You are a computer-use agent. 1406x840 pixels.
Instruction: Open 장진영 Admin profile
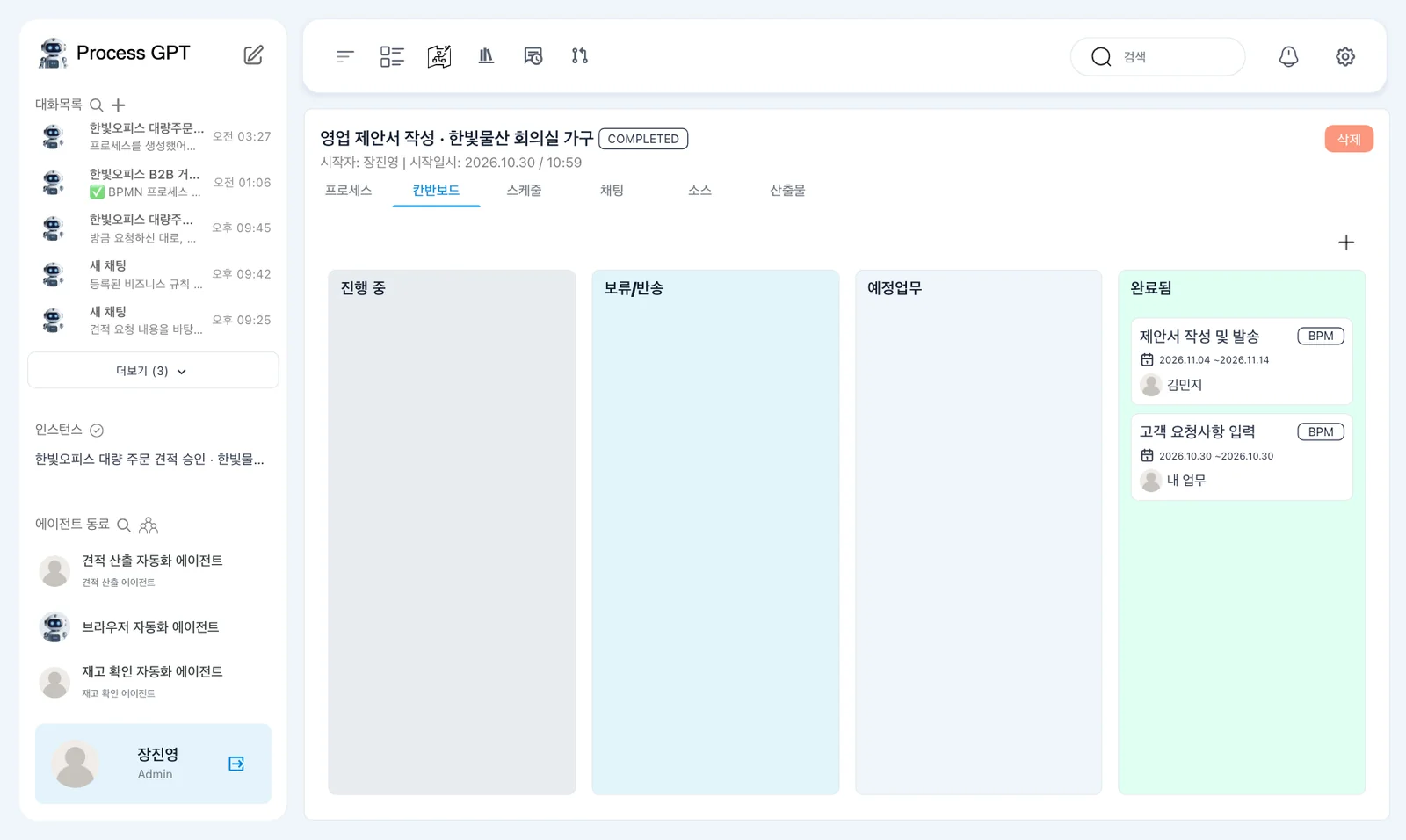pos(153,764)
